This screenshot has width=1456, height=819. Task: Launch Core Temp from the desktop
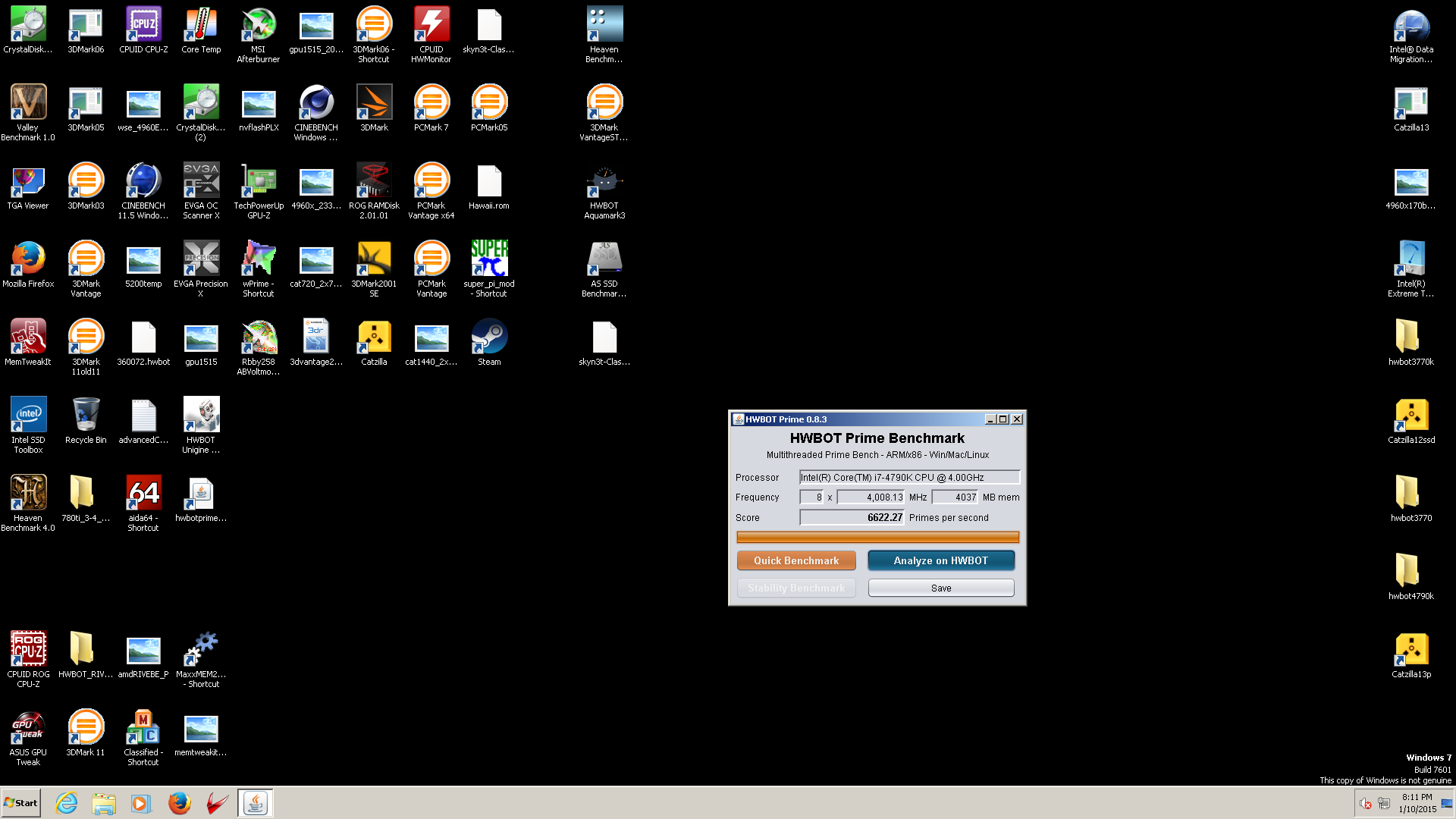pos(201,30)
